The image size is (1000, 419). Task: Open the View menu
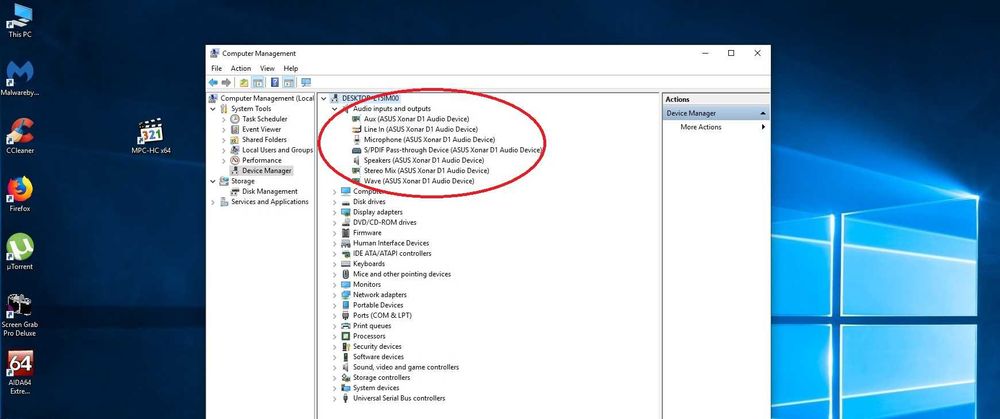click(x=267, y=68)
